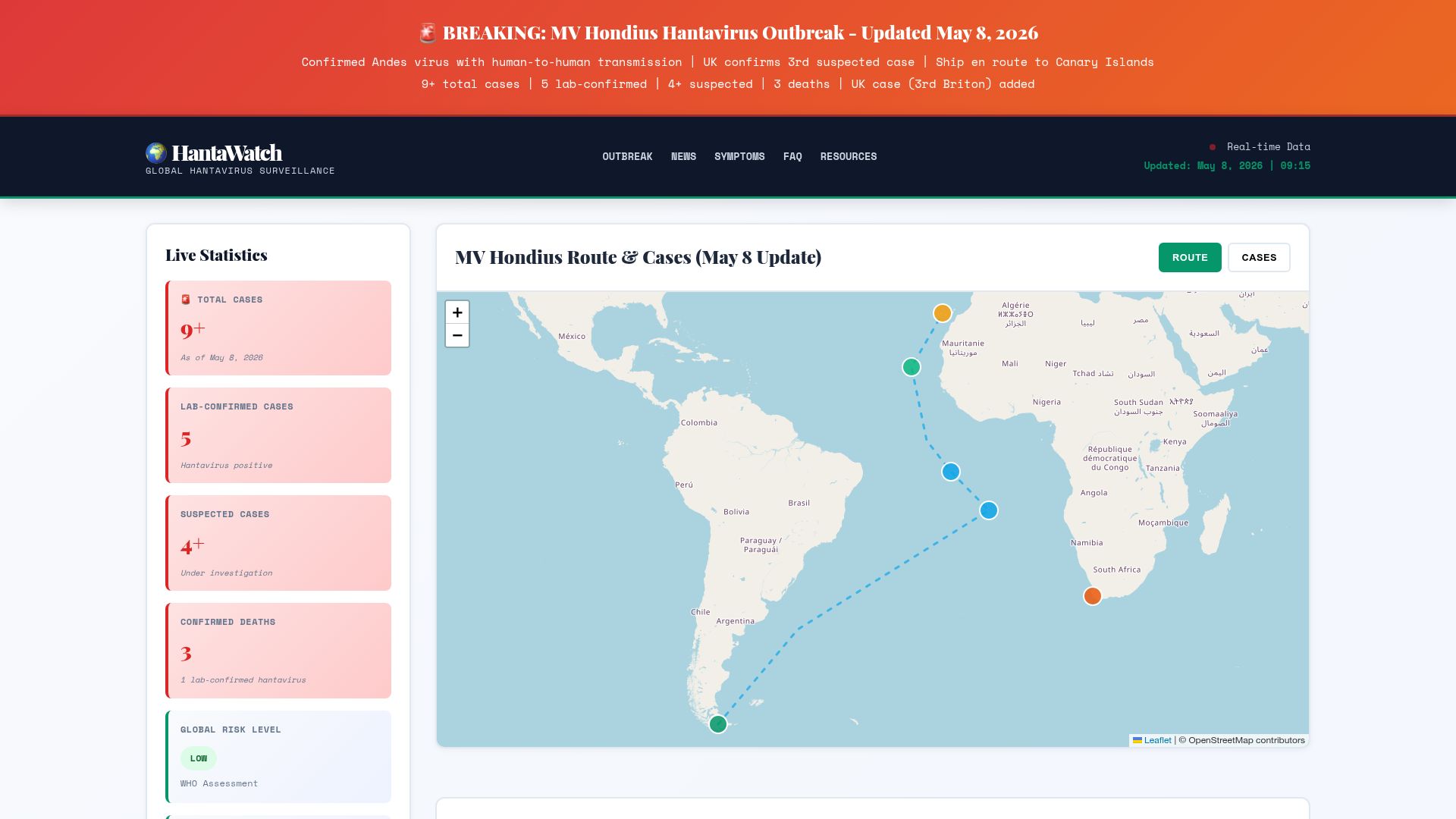Open the FAQ nav link
The image size is (1456, 819).
point(792,156)
